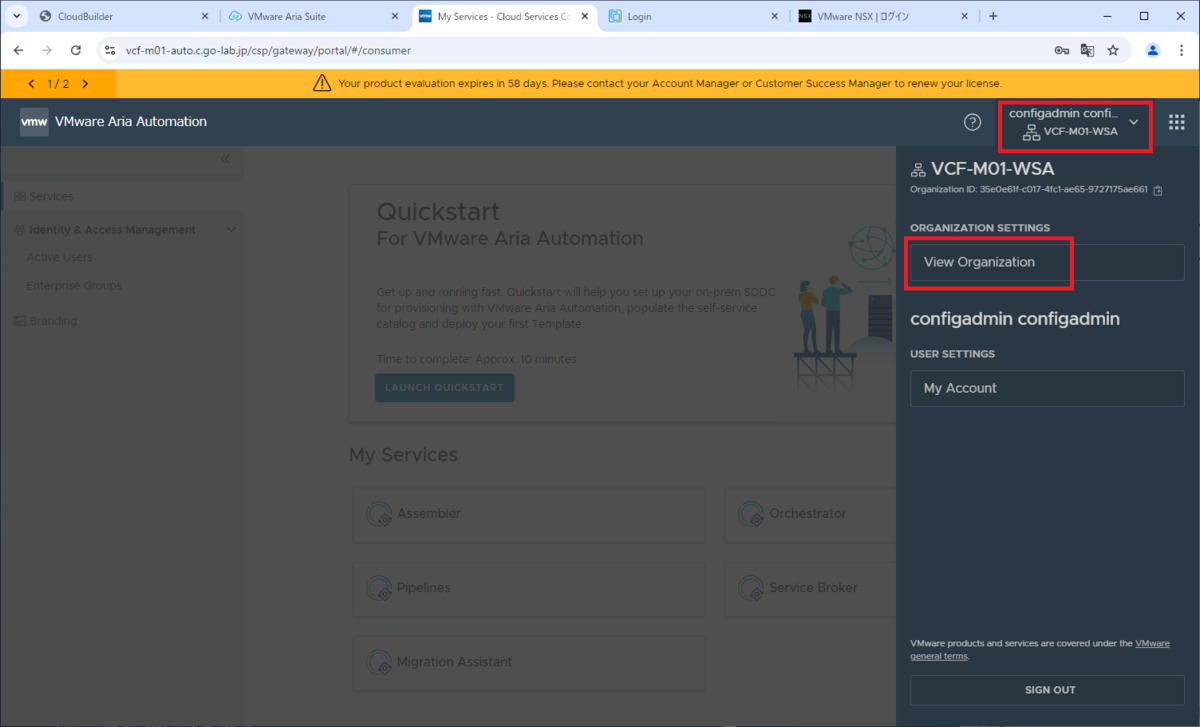Click LAUNCH QUICKSTART button
Screen dimensions: 1200x727
445,388
